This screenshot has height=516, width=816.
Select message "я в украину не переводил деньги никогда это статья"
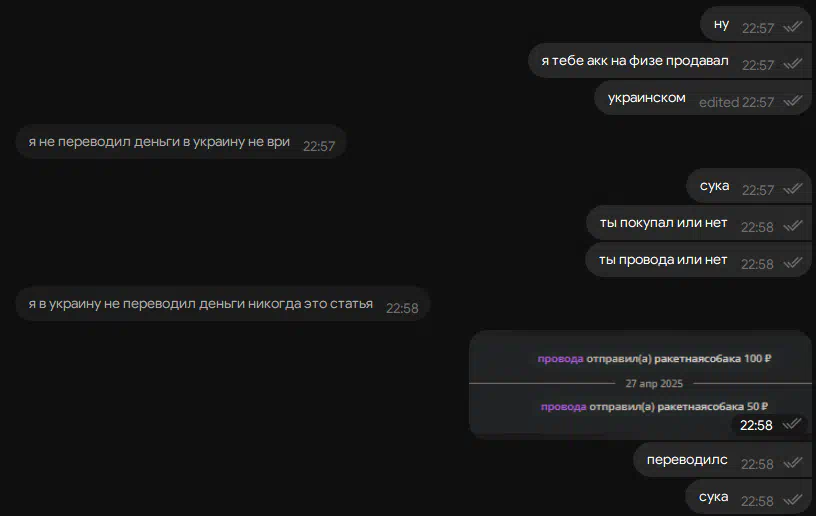point(222,304)
